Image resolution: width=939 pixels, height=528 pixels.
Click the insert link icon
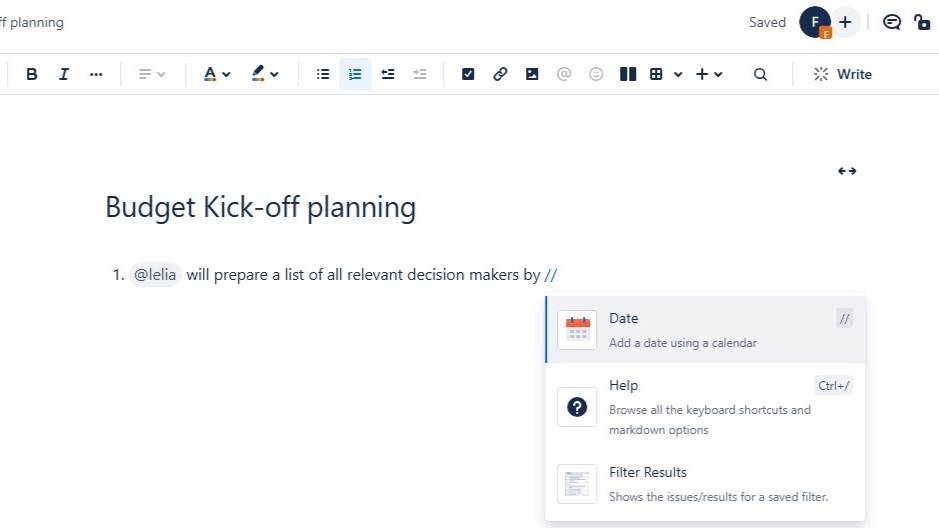[500, 74]
